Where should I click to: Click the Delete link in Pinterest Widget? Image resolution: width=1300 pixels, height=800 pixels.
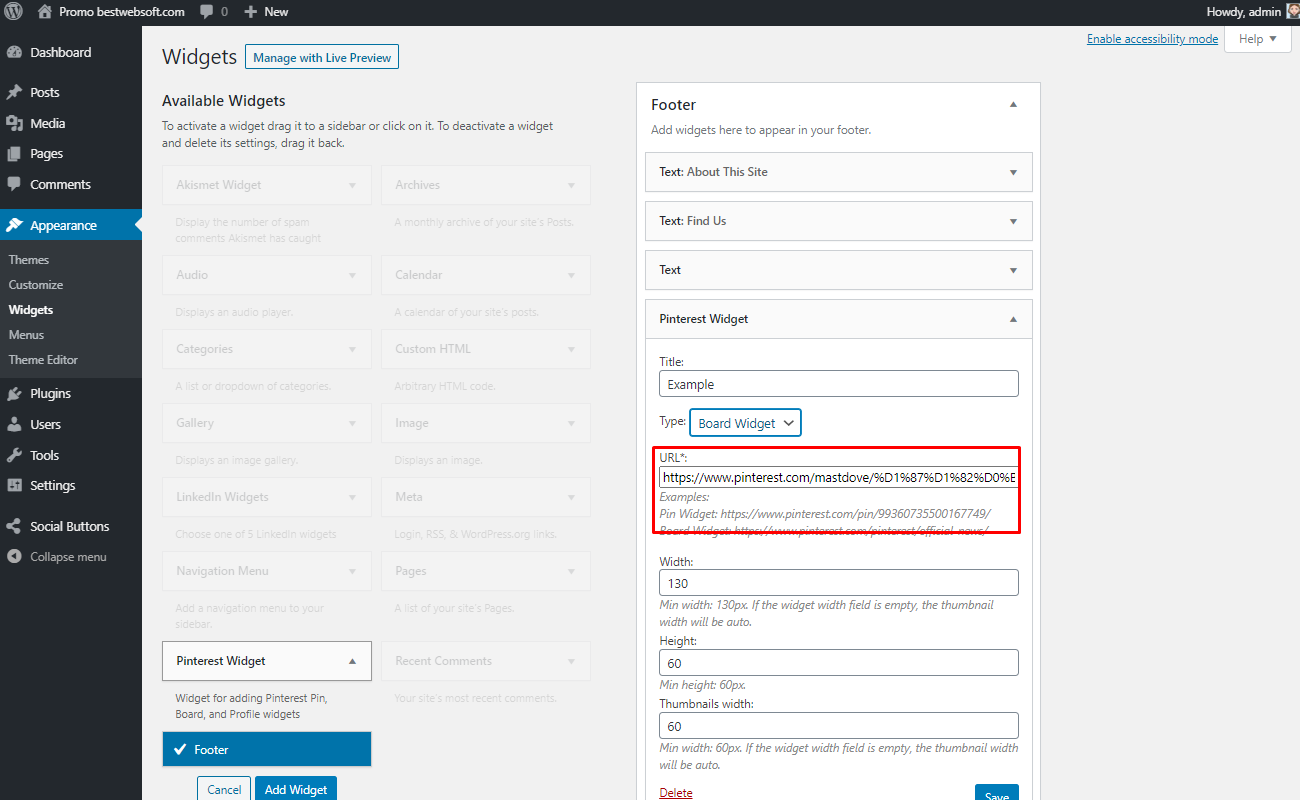click(x=676, y=793)
